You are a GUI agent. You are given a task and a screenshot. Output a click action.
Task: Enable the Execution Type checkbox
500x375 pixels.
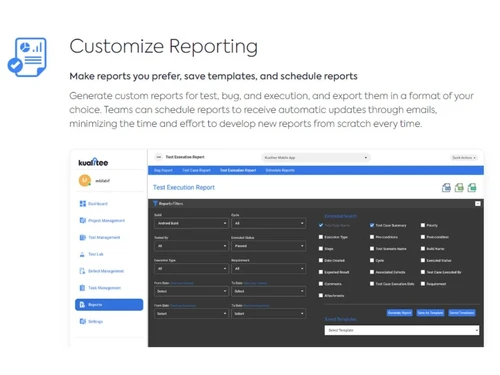tap(321, 237)
